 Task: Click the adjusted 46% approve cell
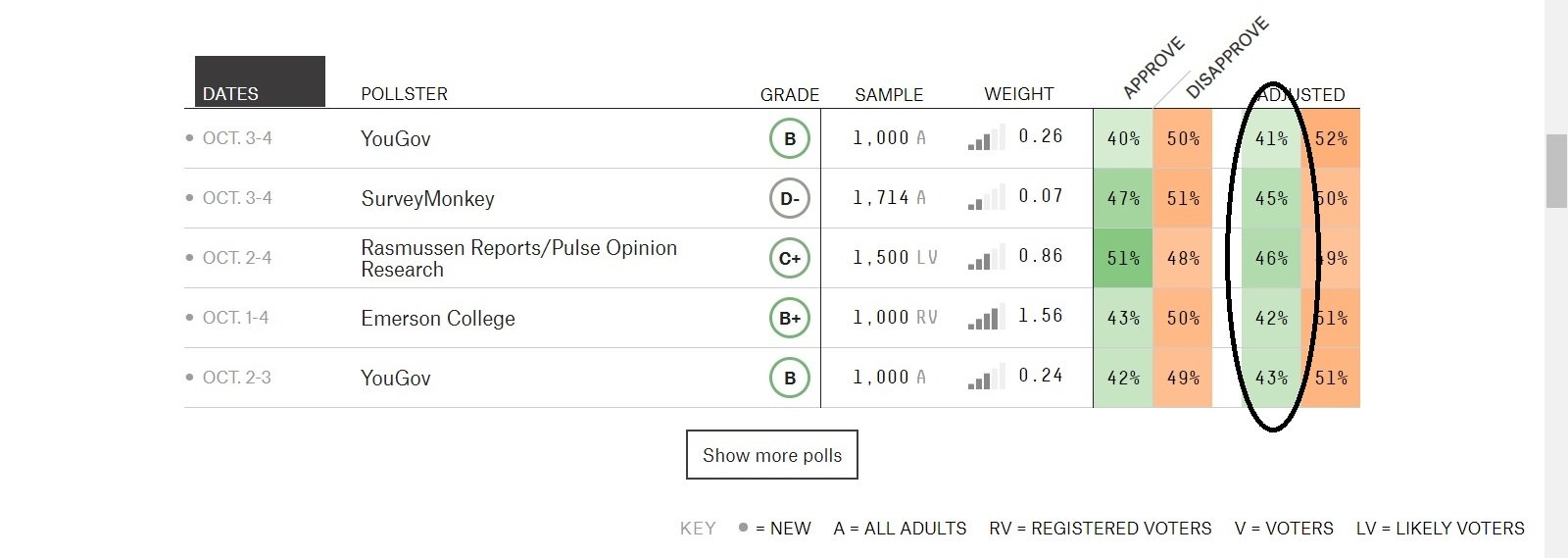pos(1271,259)
